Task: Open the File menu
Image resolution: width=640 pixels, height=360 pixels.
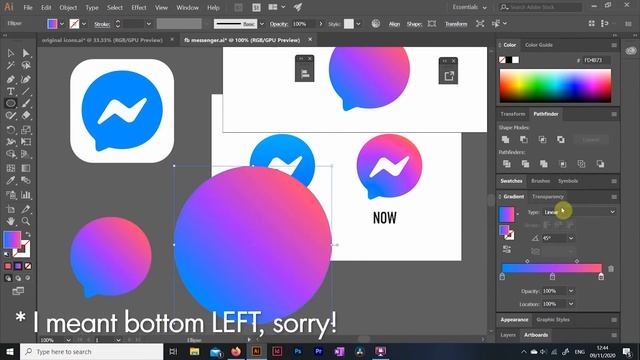Action: (x=28, y=7)
